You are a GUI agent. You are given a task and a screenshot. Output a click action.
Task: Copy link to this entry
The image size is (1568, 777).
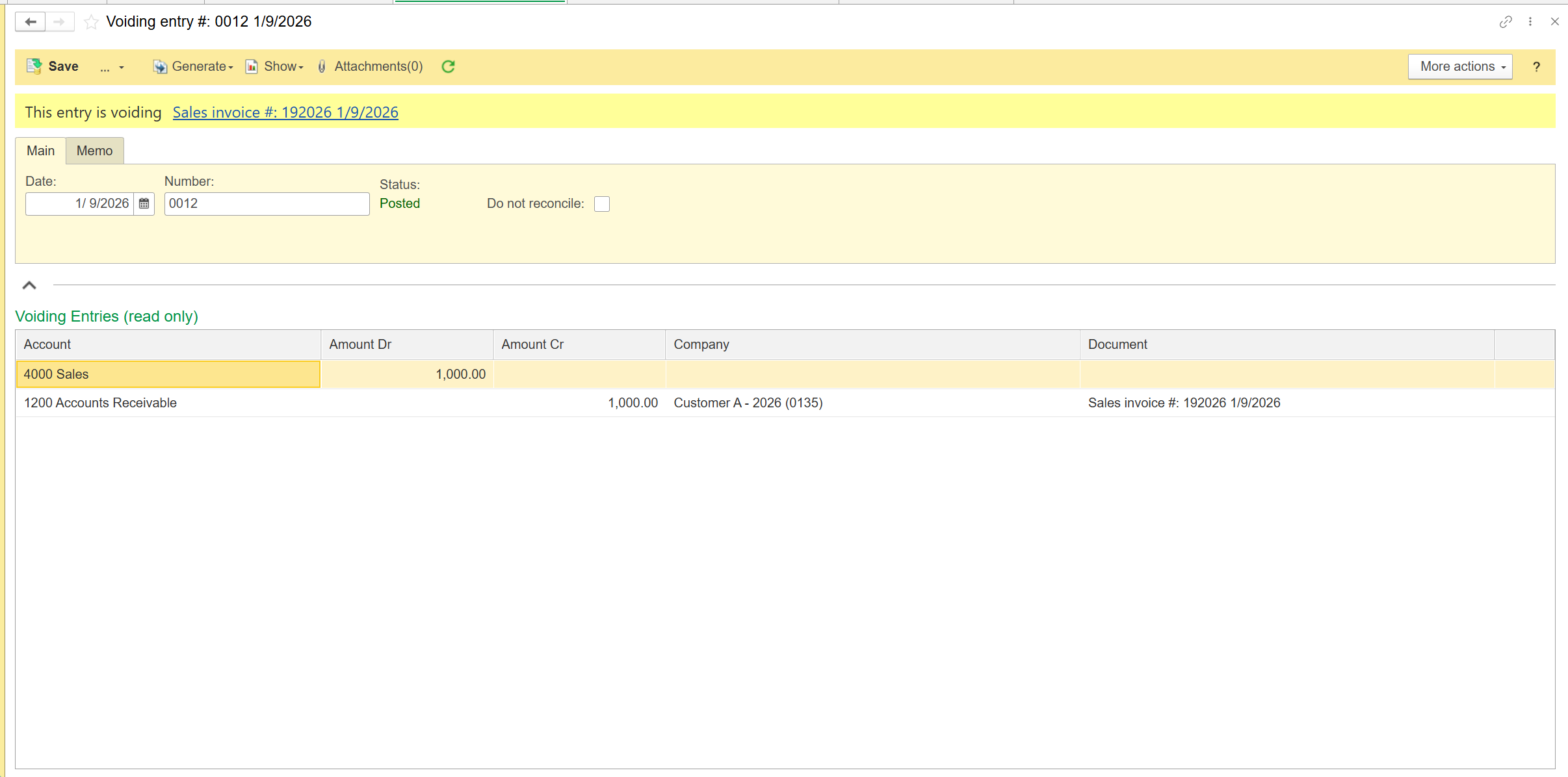tap(1506, 22)
